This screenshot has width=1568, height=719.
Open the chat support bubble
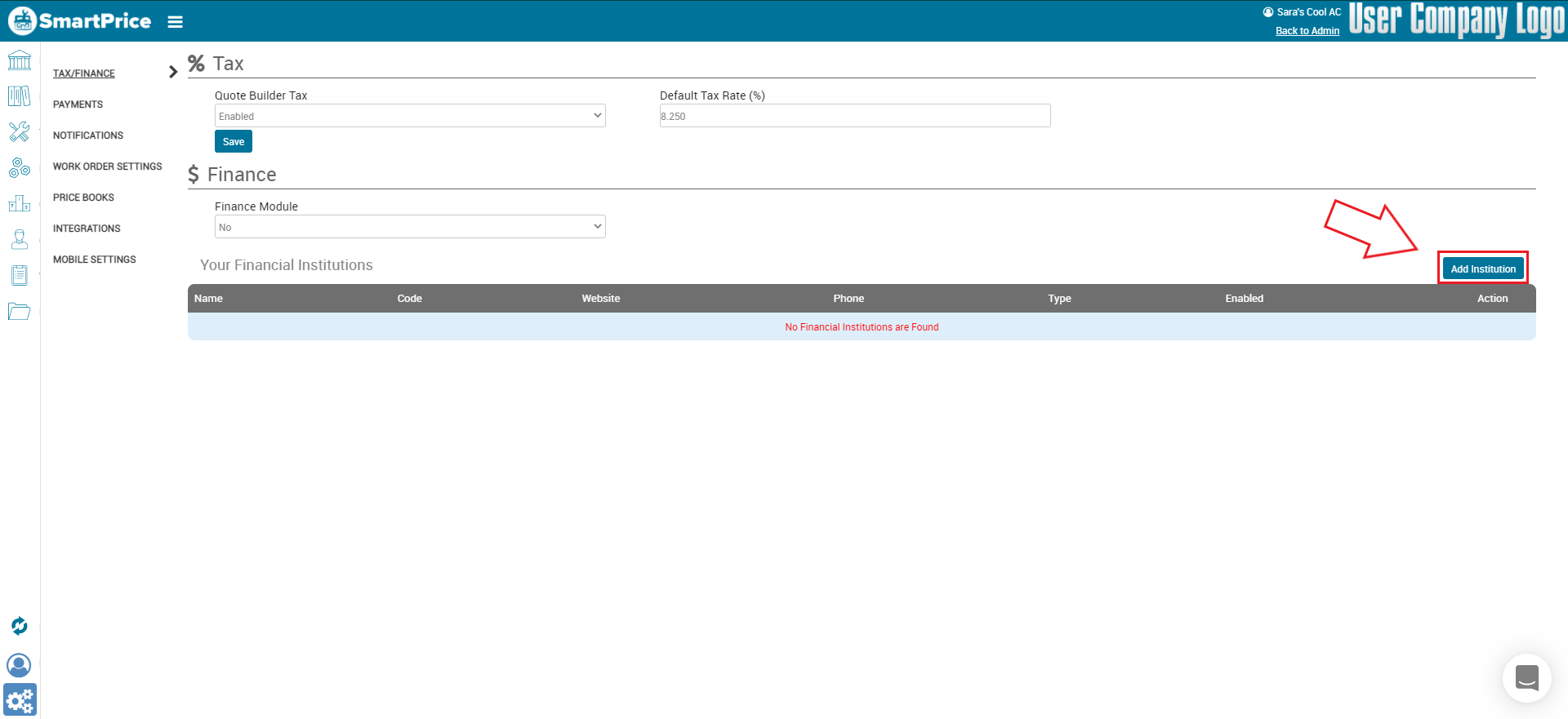pos(1526,677)
